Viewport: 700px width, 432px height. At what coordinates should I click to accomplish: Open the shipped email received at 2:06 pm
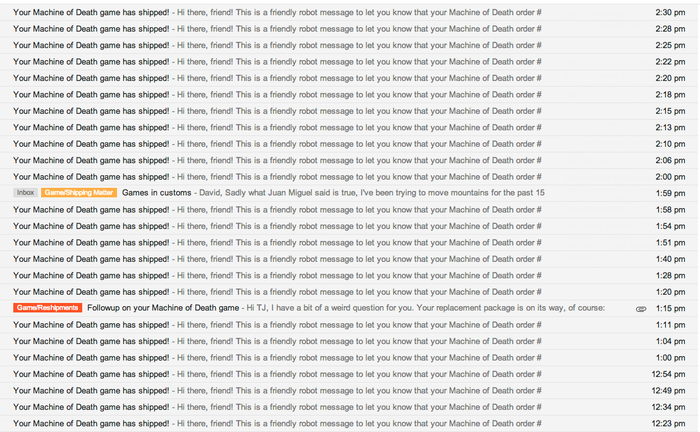click(x=349, y=161)
